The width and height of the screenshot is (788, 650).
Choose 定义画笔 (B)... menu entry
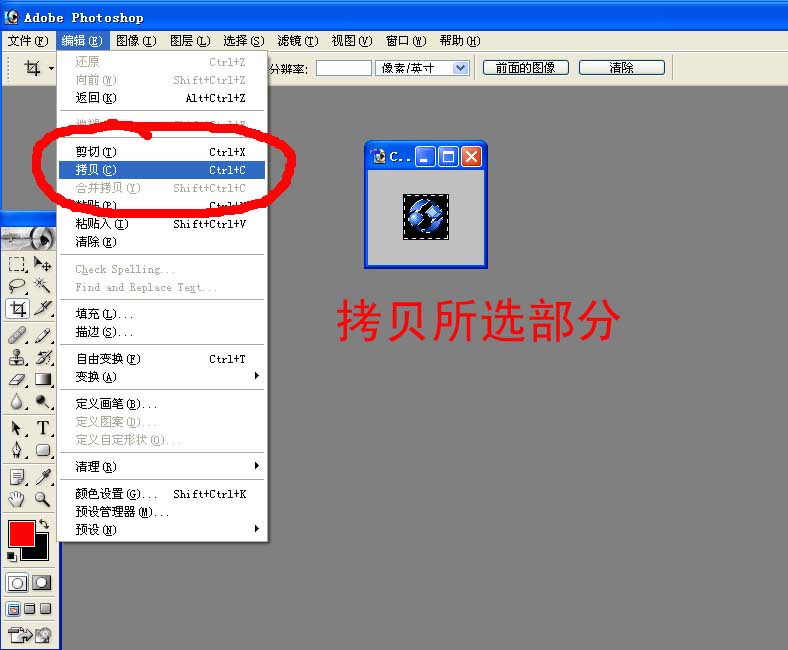pos(162,404)
